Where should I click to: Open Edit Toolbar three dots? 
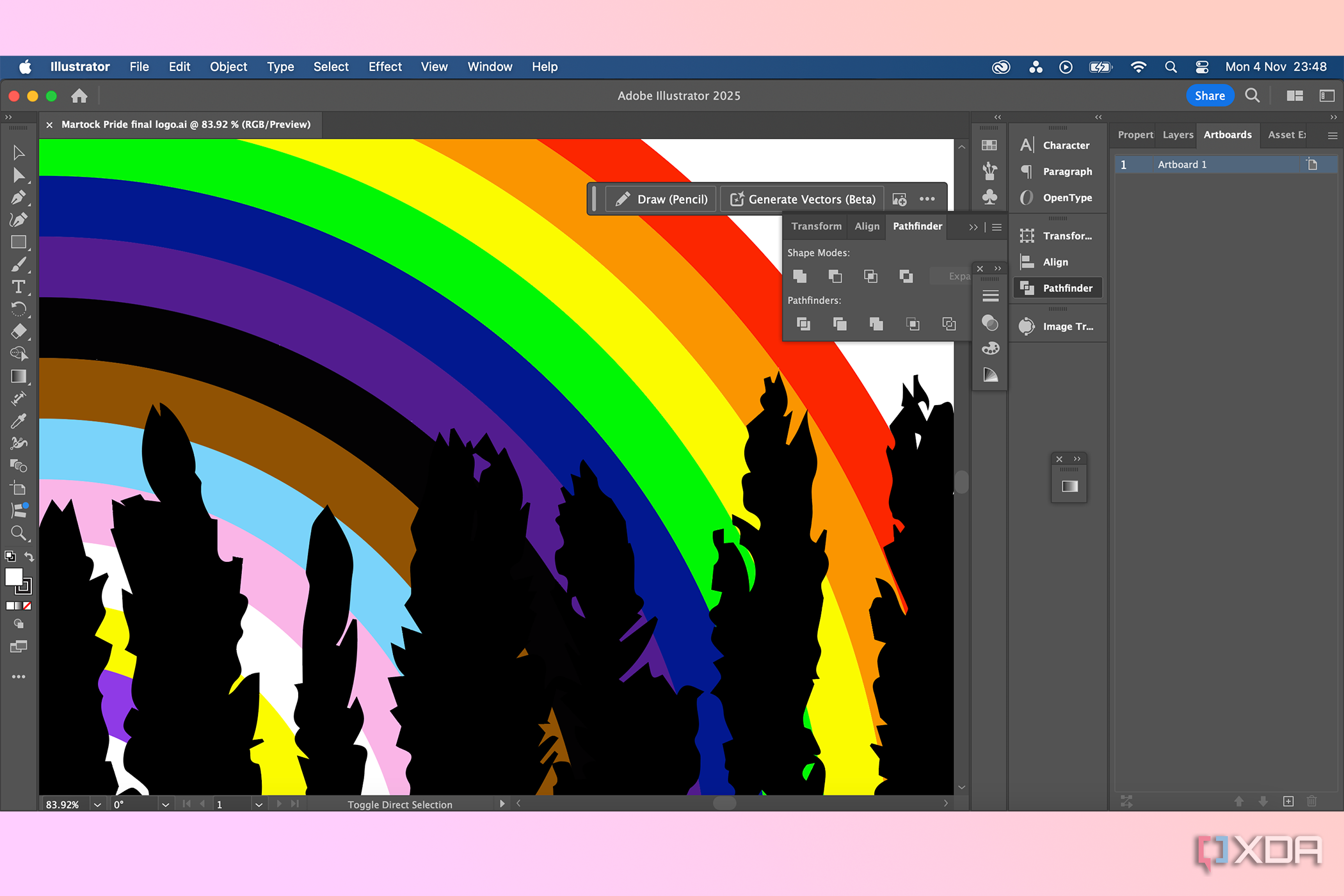[x=19, y=676]
